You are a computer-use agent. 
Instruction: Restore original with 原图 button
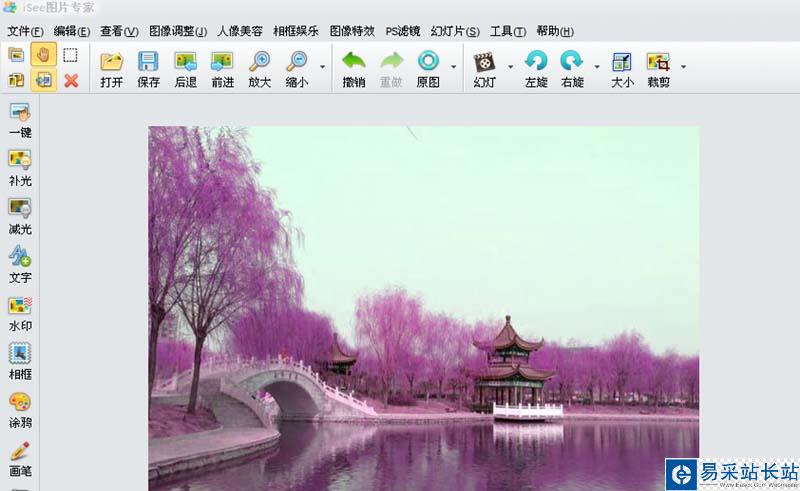point(428,69)
